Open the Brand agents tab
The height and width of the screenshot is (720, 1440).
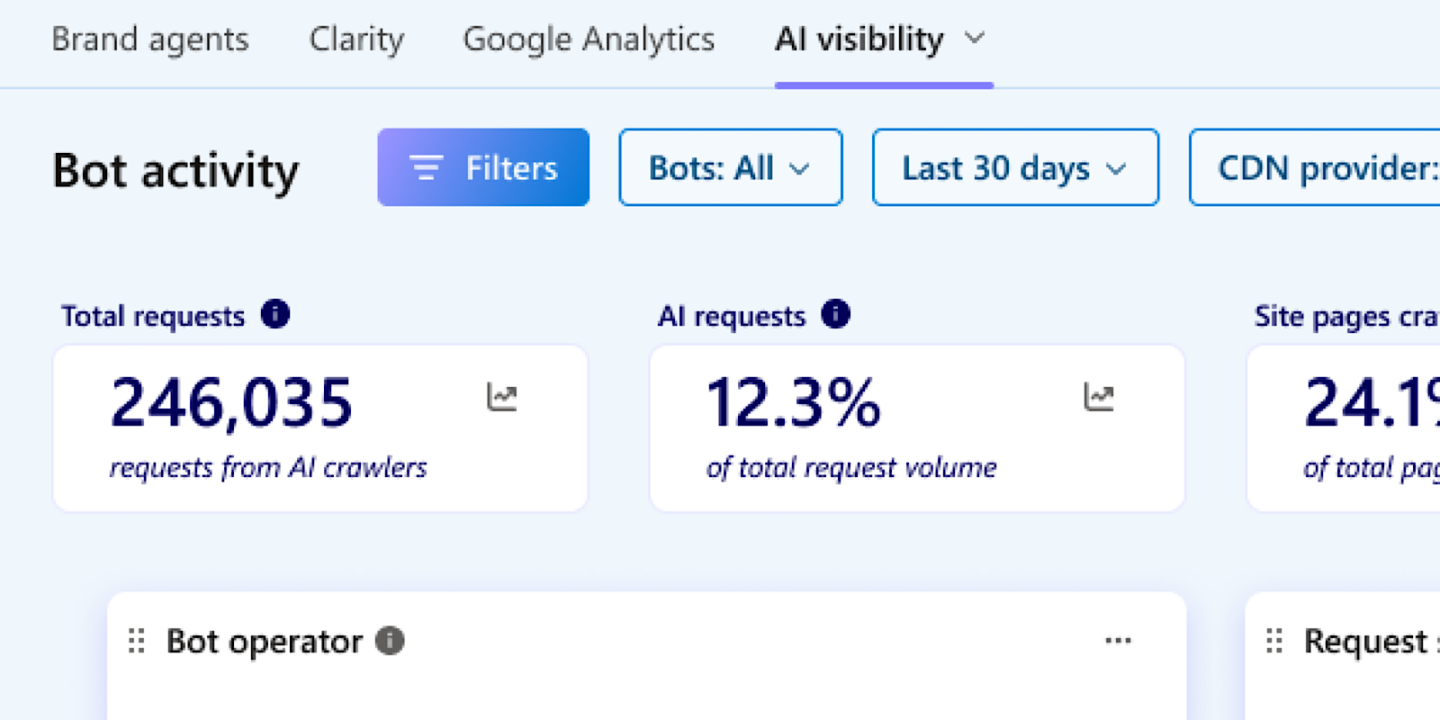[150, 40]
